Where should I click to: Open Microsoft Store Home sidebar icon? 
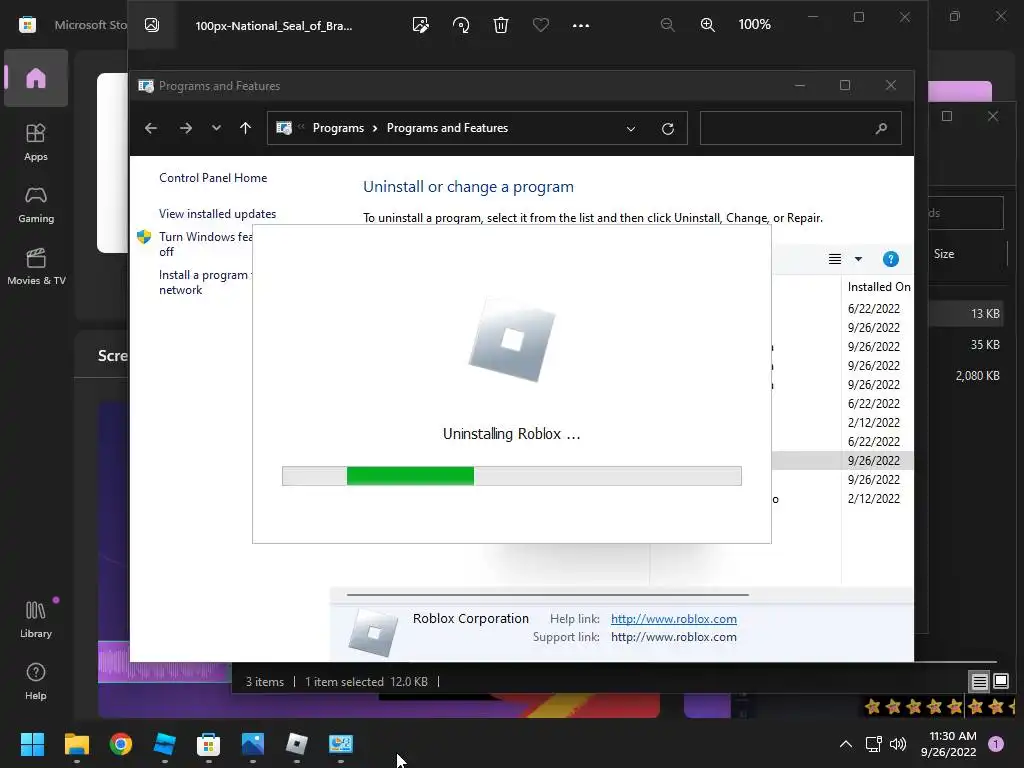pyautogui.click(x=36, y=78)
